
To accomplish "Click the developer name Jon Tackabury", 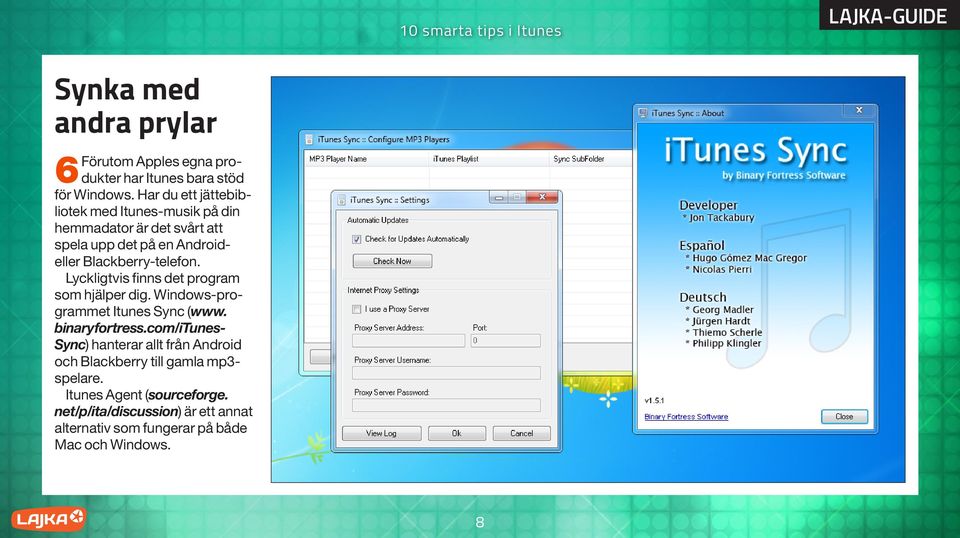I will [722, 218].
